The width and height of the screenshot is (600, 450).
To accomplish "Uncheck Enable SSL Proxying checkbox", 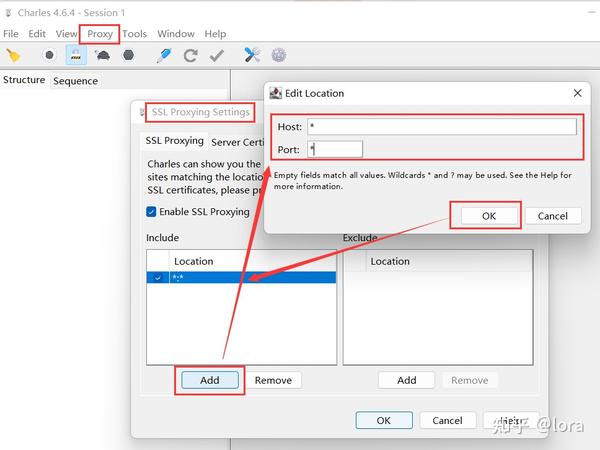I will pos(151,212).
